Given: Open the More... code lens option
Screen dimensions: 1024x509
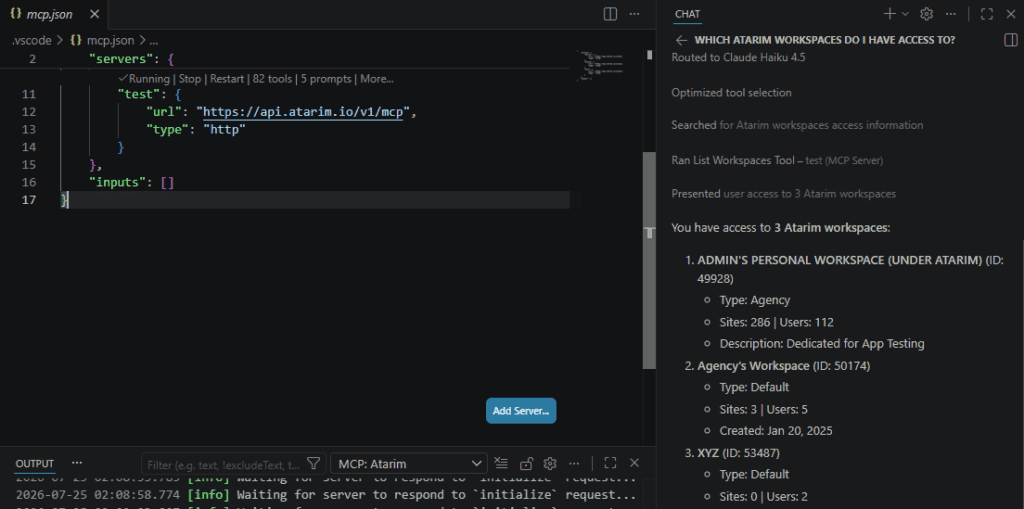Looking at the screenshot, I should click(x=377, y=79).
